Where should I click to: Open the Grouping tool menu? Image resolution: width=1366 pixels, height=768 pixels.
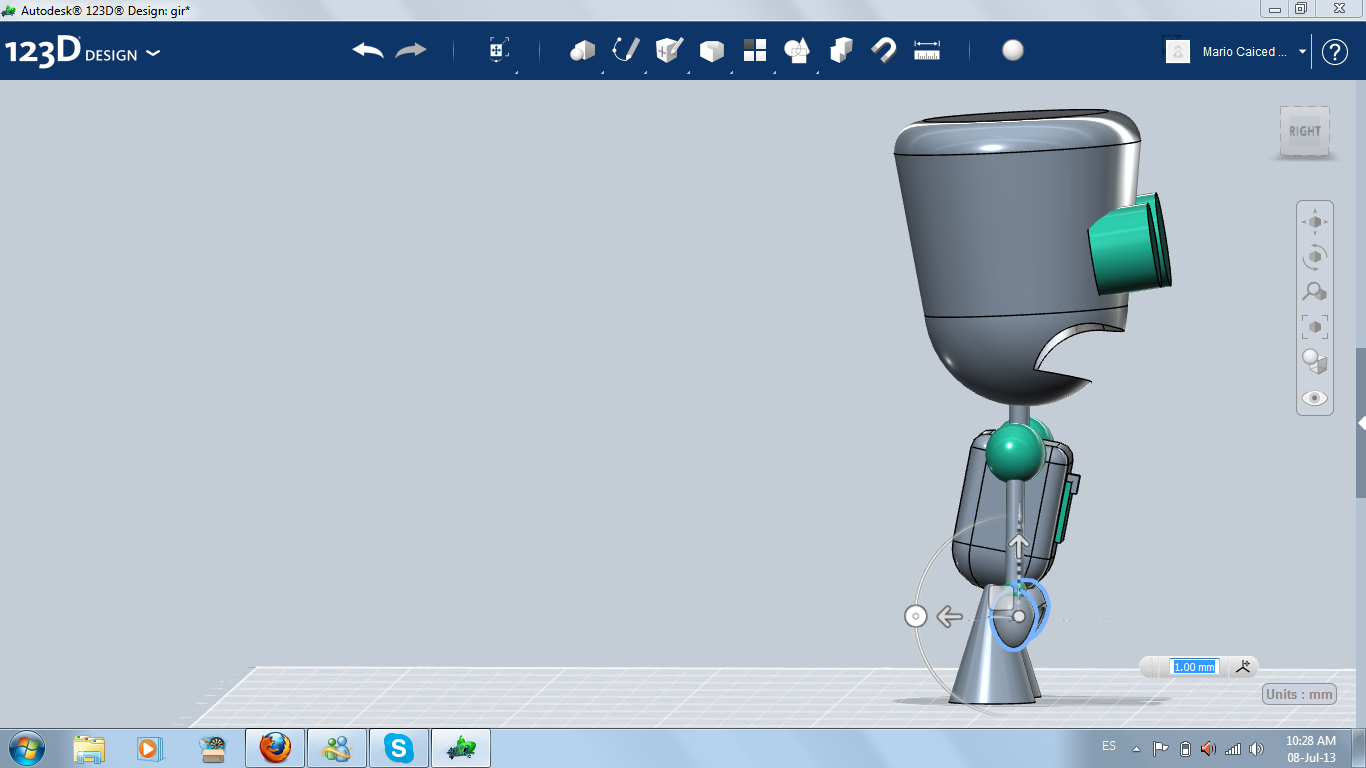pyautogui.click(x=797, y=51)
